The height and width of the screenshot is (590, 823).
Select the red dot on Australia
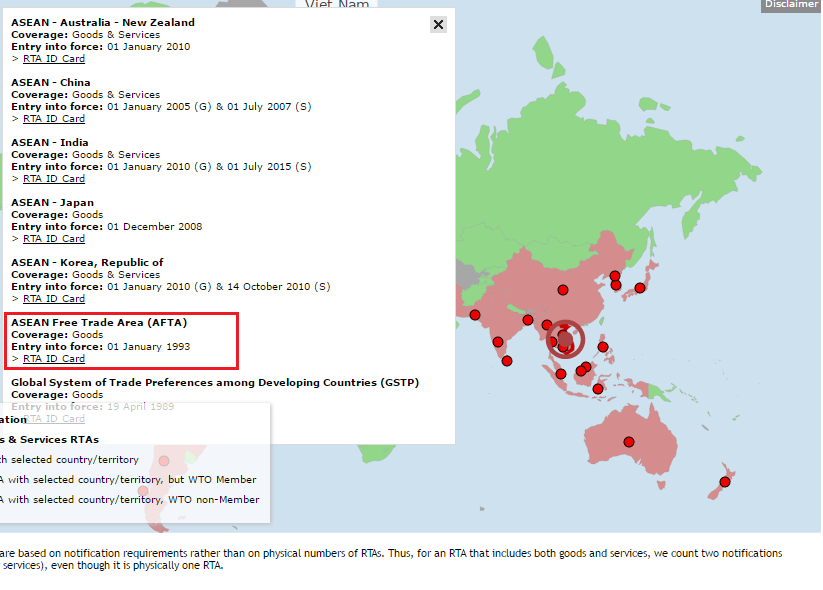click(629, 442)
